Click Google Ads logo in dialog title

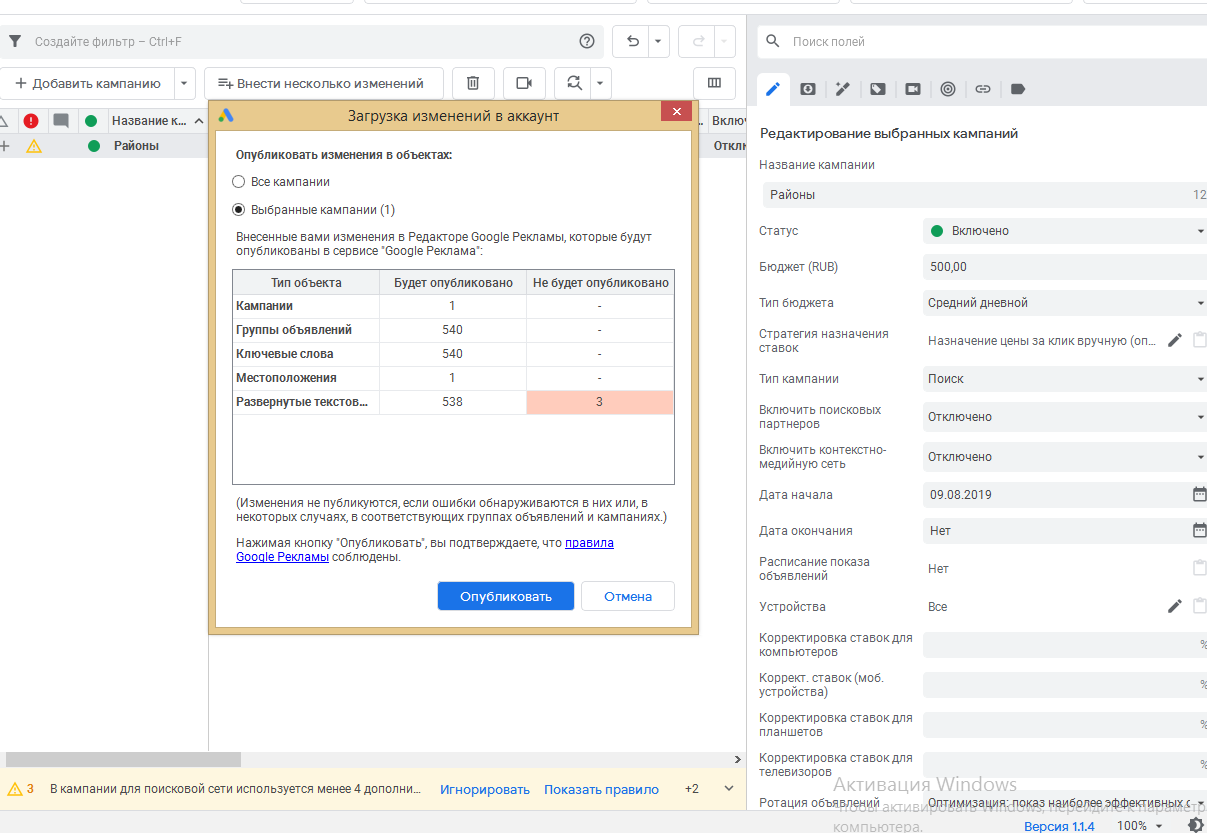click(x=227, y=115)
